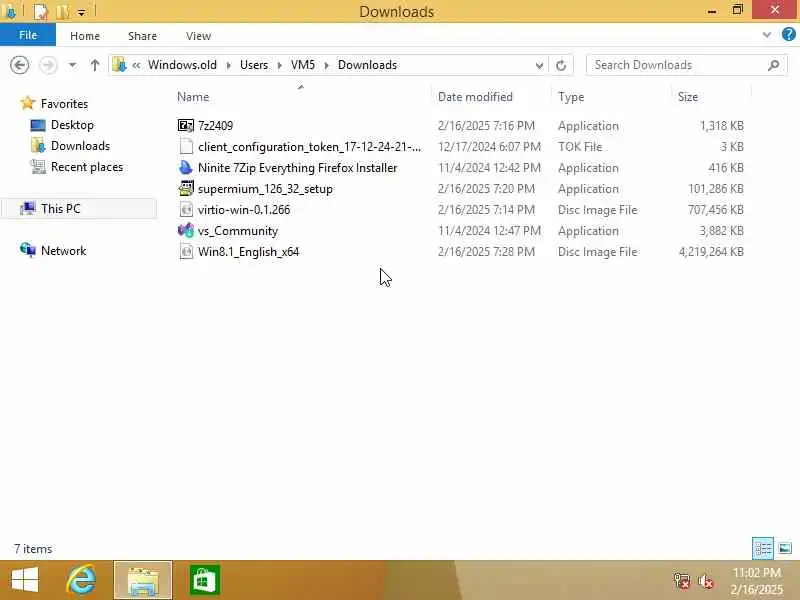
Task: Click folder icon in address bar
Action: pyautogui.click(x=119, y=65)
